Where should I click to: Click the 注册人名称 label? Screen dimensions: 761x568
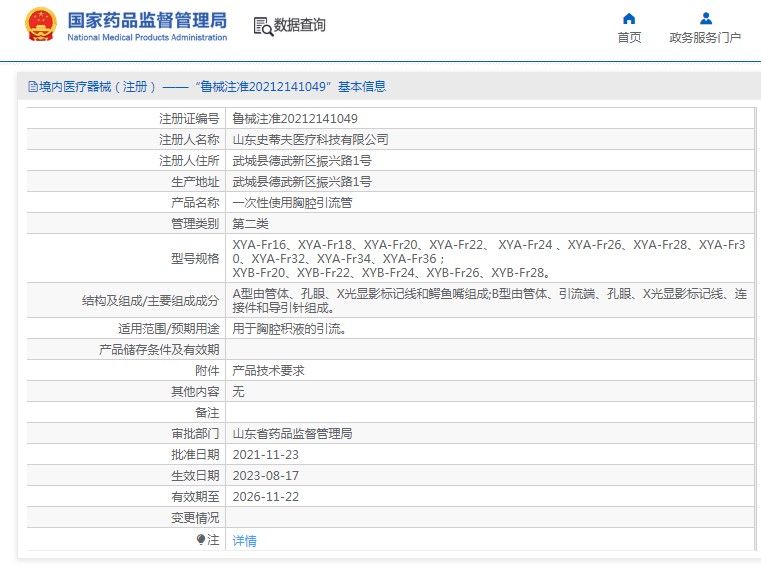[x=189, y=140]
